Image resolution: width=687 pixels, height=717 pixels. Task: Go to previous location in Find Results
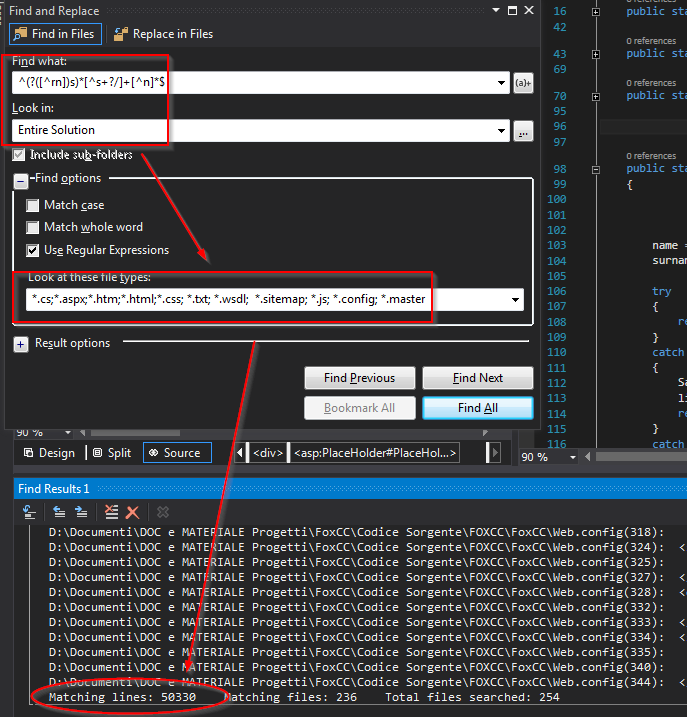(x=60, y=511)
